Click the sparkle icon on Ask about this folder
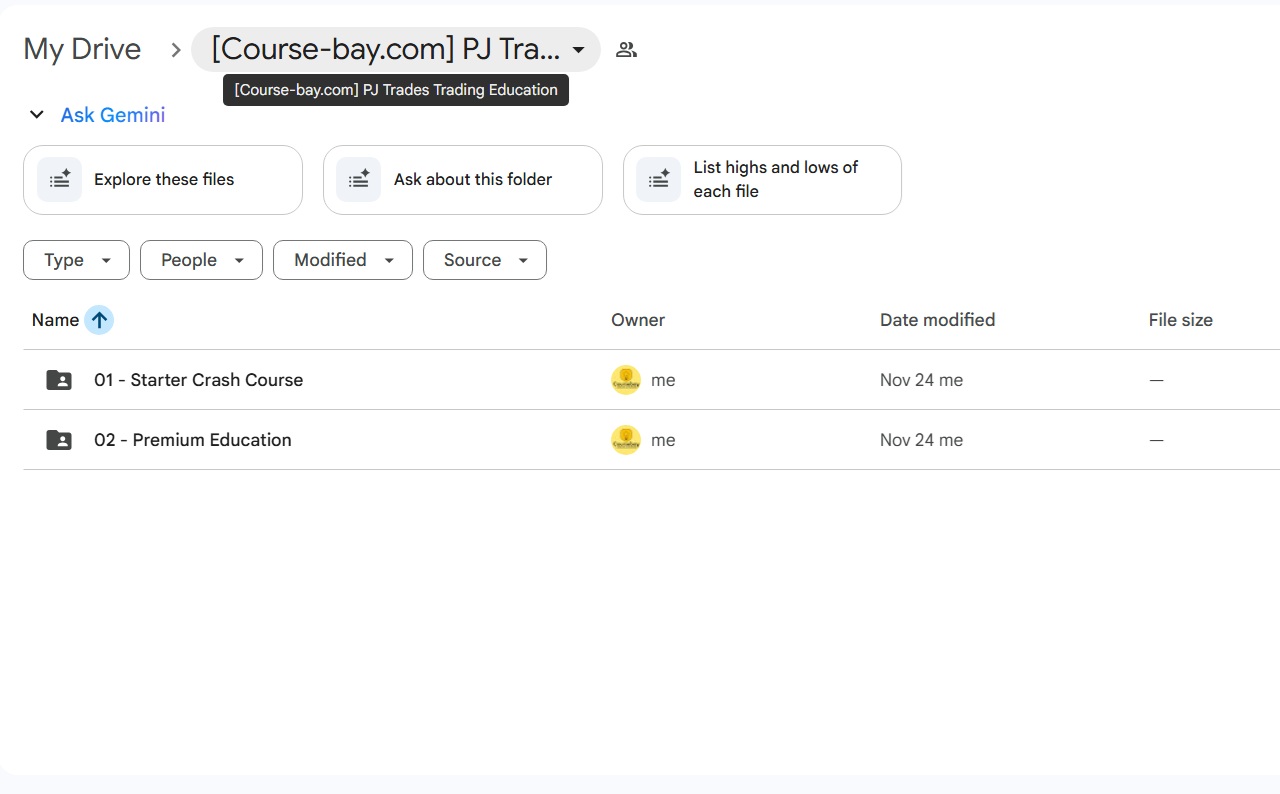 click(x=359, y=180)
